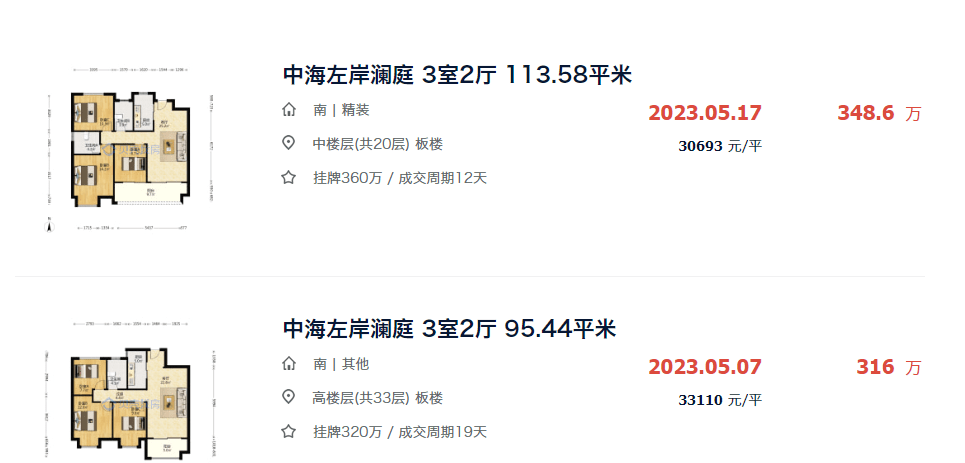Viewport: 965px width, 463px height.
Task: Click the location pin beside 高楼层(共33层)
Action: click(288, 397)
